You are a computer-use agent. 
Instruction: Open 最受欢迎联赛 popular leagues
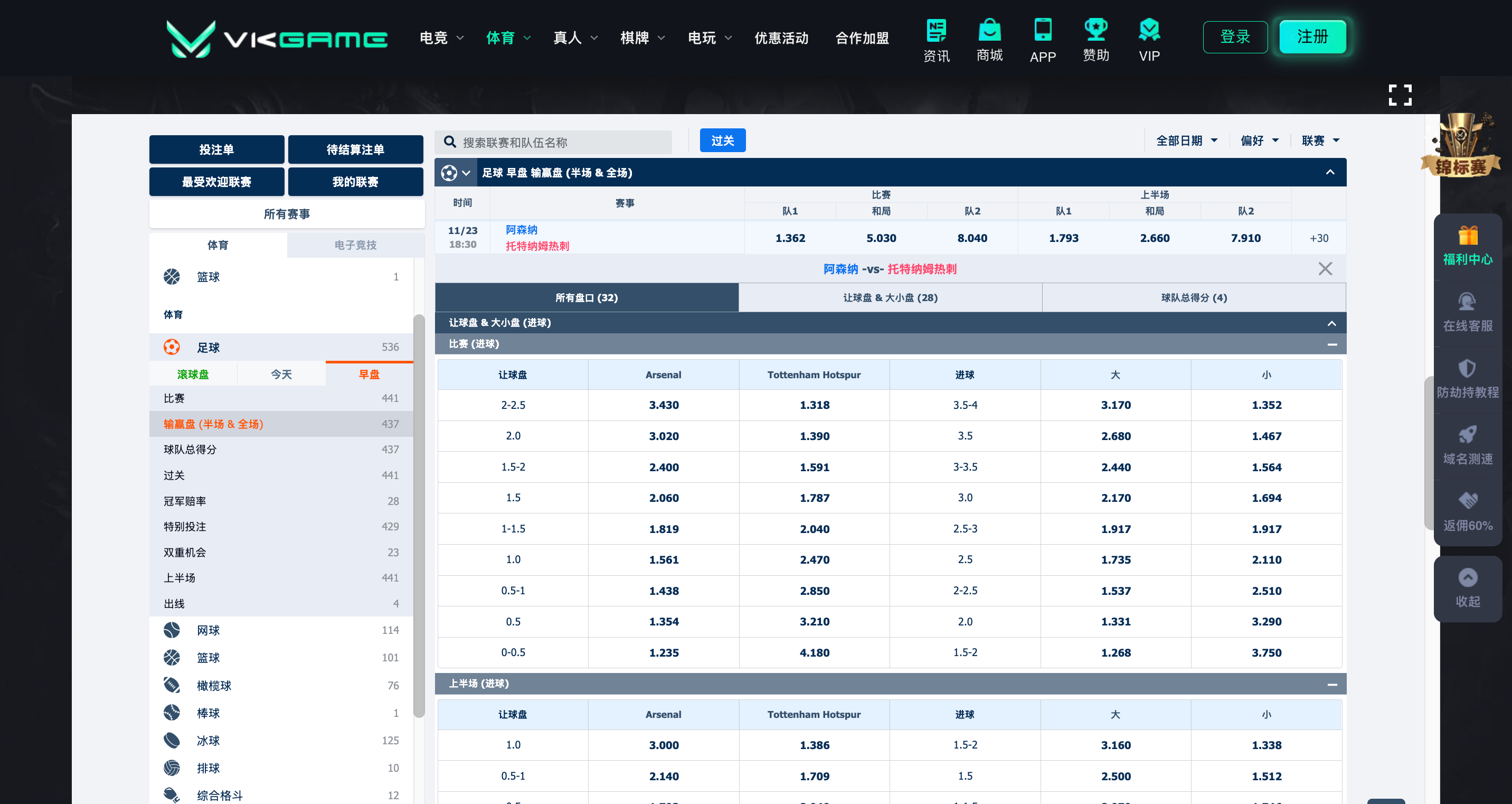click(216, 182)
